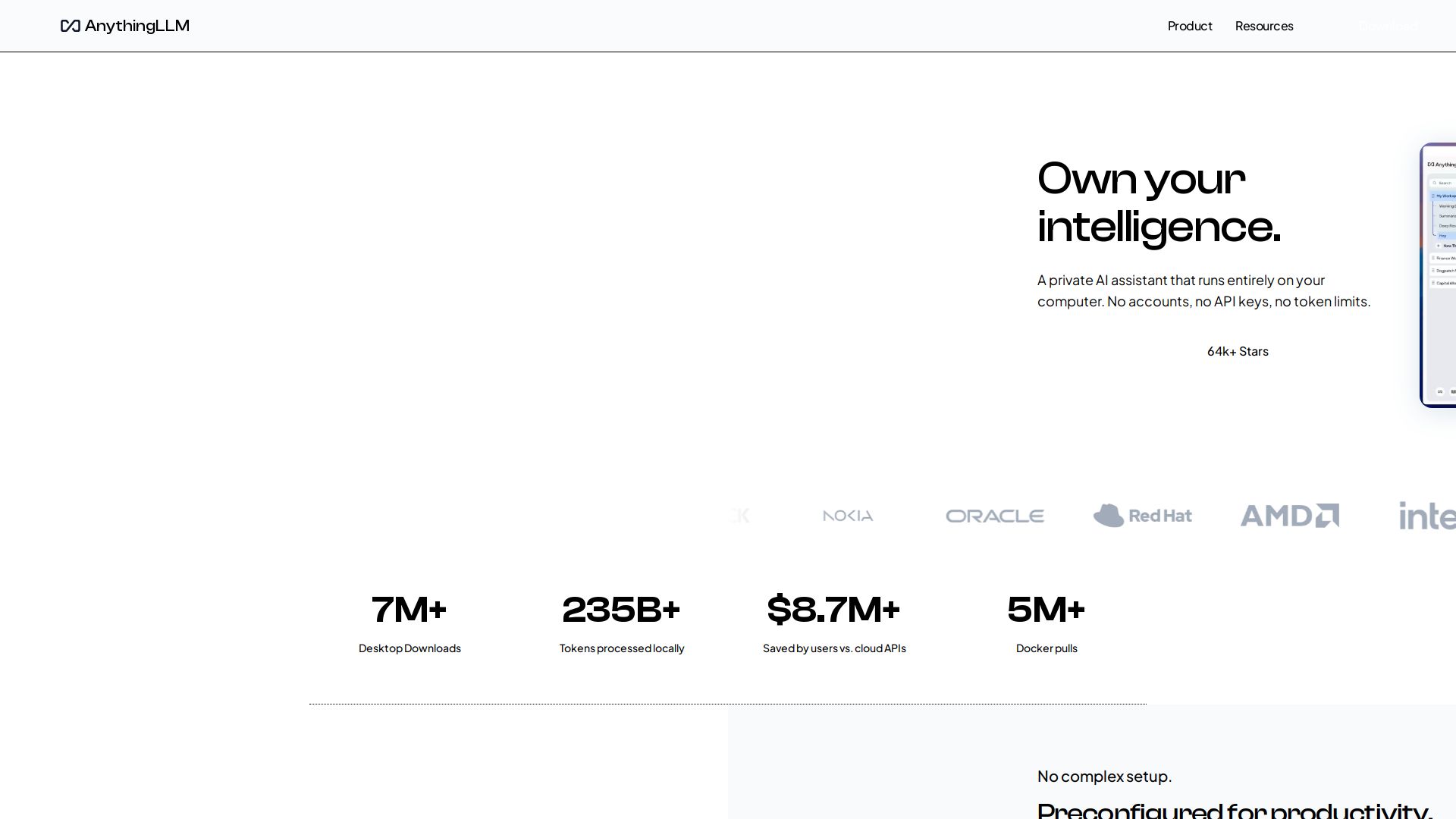The height and width of the screenshot is (819, 1456).
Task: Click the "$8.7M+" statistic
Action: tap(834, 610)
